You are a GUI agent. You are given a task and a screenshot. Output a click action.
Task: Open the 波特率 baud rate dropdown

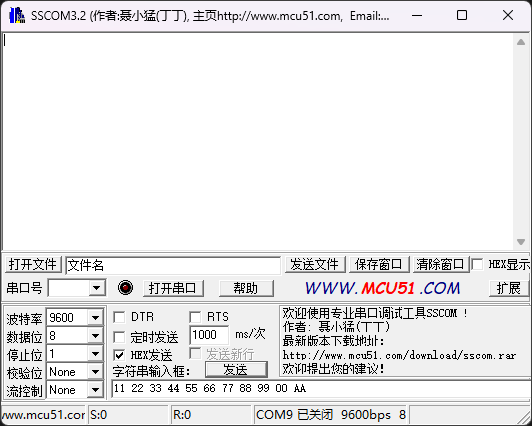[95, 318]
